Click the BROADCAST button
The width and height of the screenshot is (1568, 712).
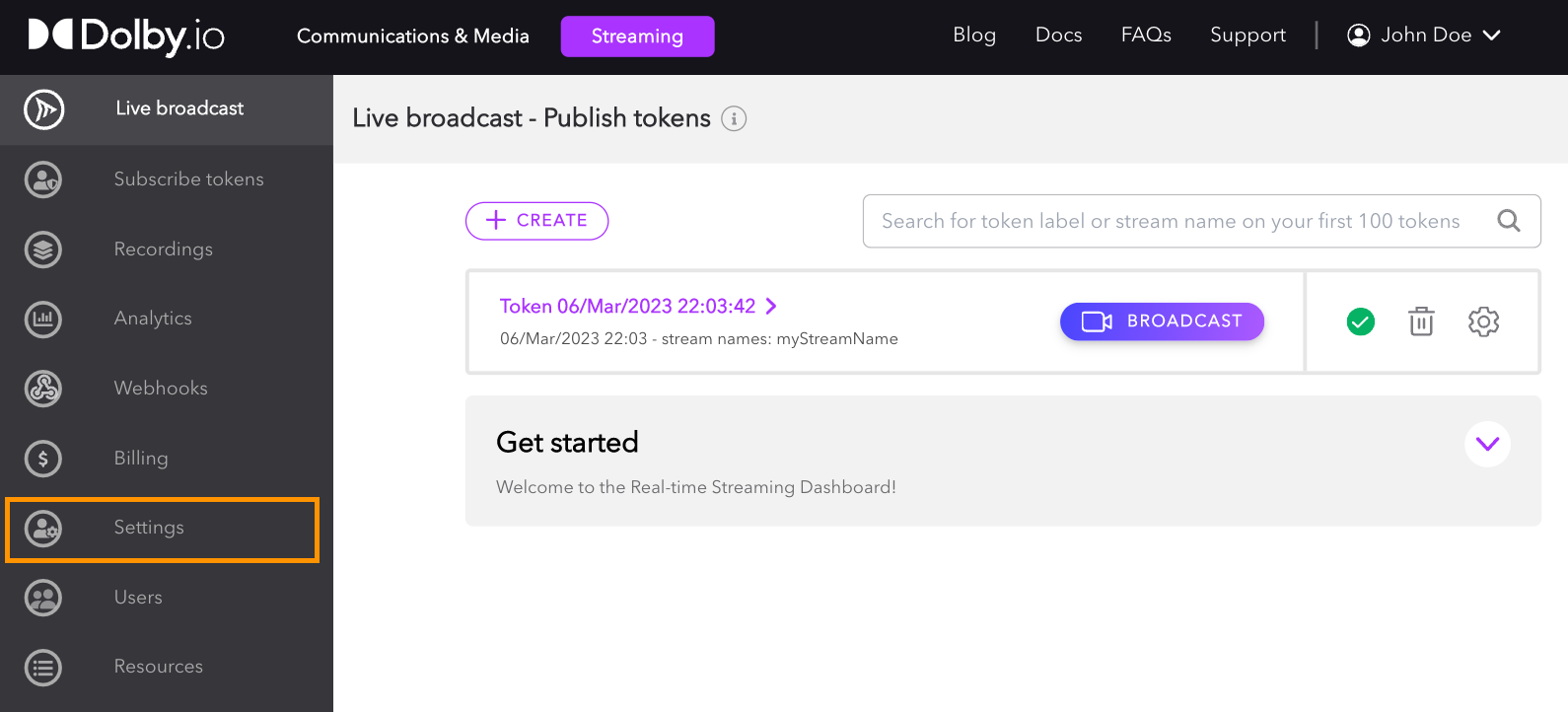[1162, 321]
